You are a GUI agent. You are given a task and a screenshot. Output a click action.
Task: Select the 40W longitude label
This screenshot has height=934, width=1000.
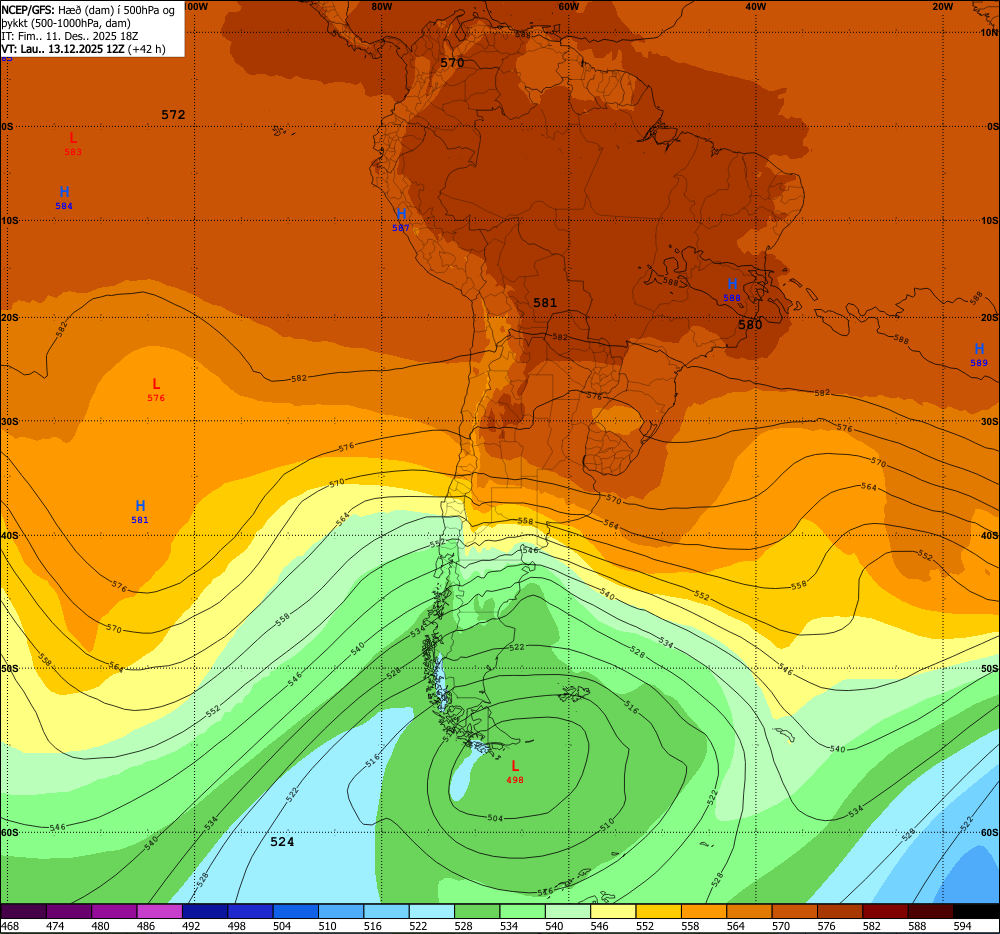(755, 6)
